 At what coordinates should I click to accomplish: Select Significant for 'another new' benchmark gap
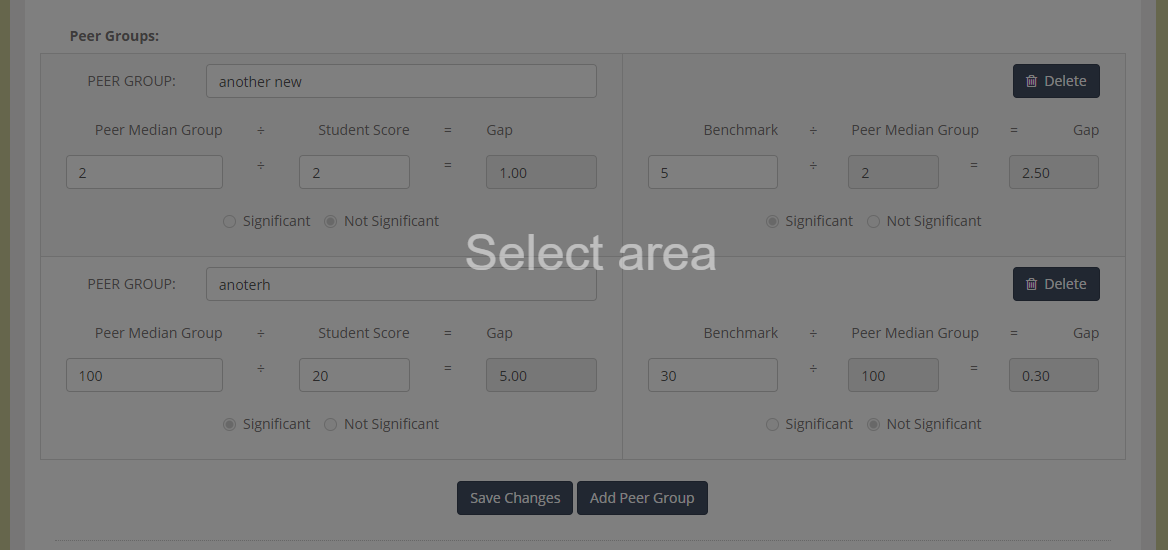tap(772, 221)
